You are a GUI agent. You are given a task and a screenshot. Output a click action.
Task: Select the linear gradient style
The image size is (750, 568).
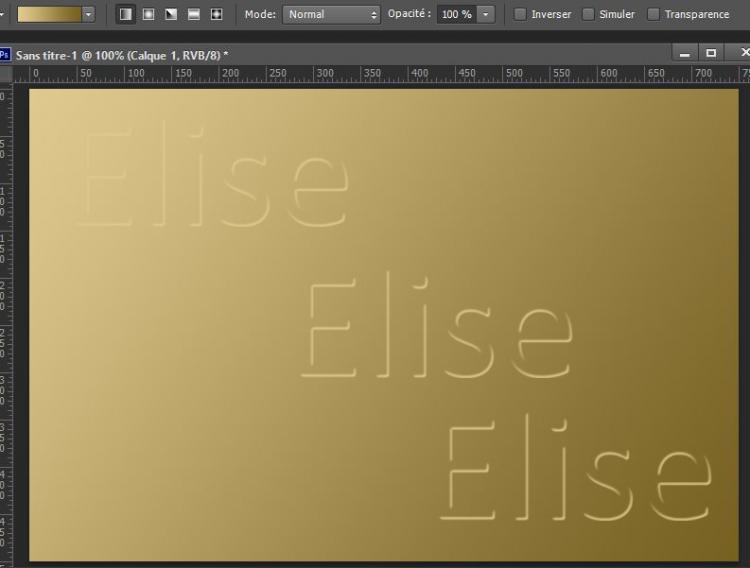pyautogui.click(x=126, y=14)
